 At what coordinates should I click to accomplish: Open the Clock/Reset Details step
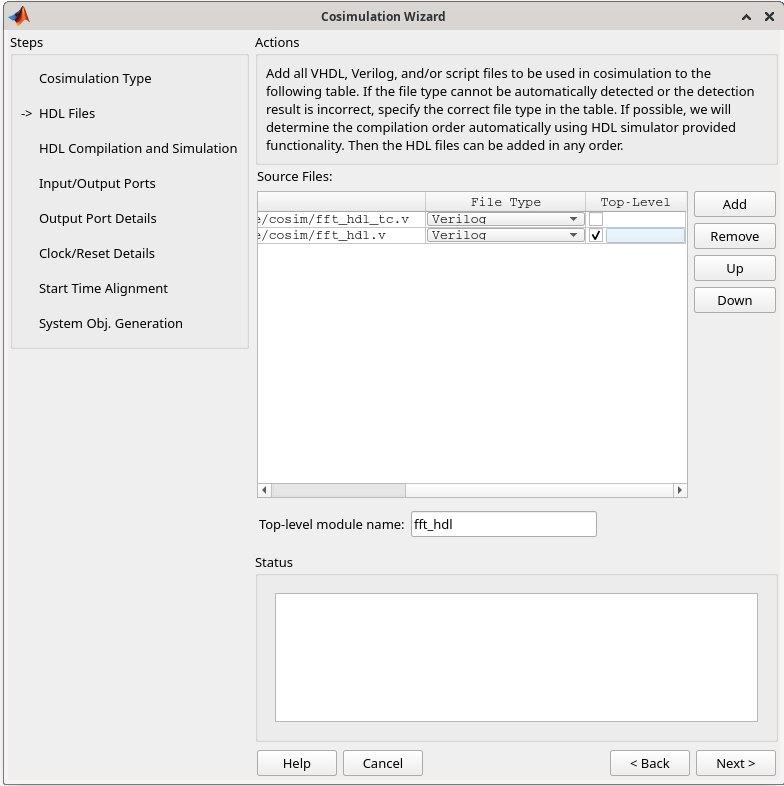pyautogui.click(x=97, y=253)
